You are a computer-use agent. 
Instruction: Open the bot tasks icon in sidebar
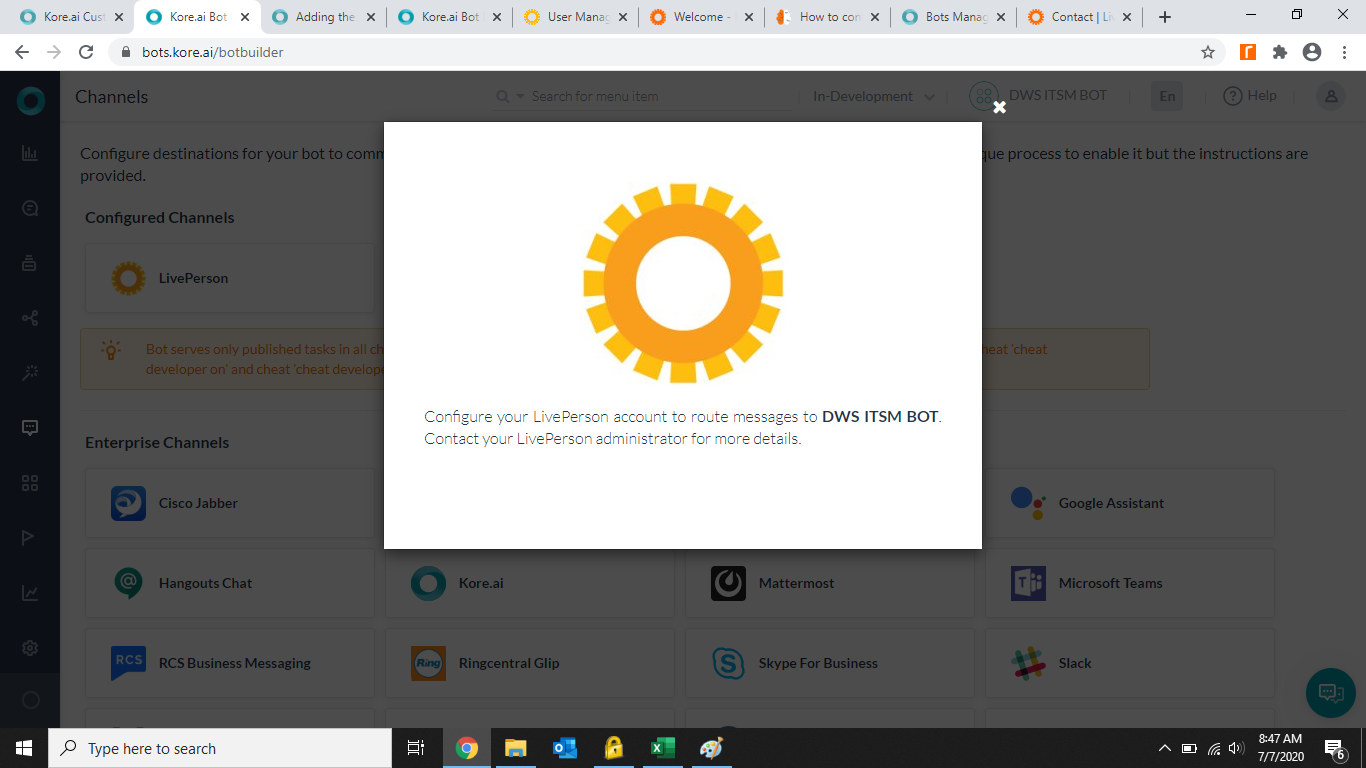tap(30, 263)
